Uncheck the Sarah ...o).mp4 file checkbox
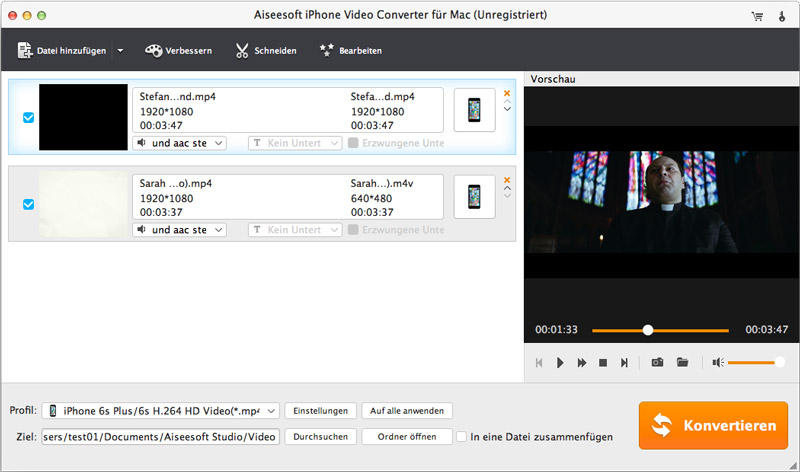 point(29,204)
